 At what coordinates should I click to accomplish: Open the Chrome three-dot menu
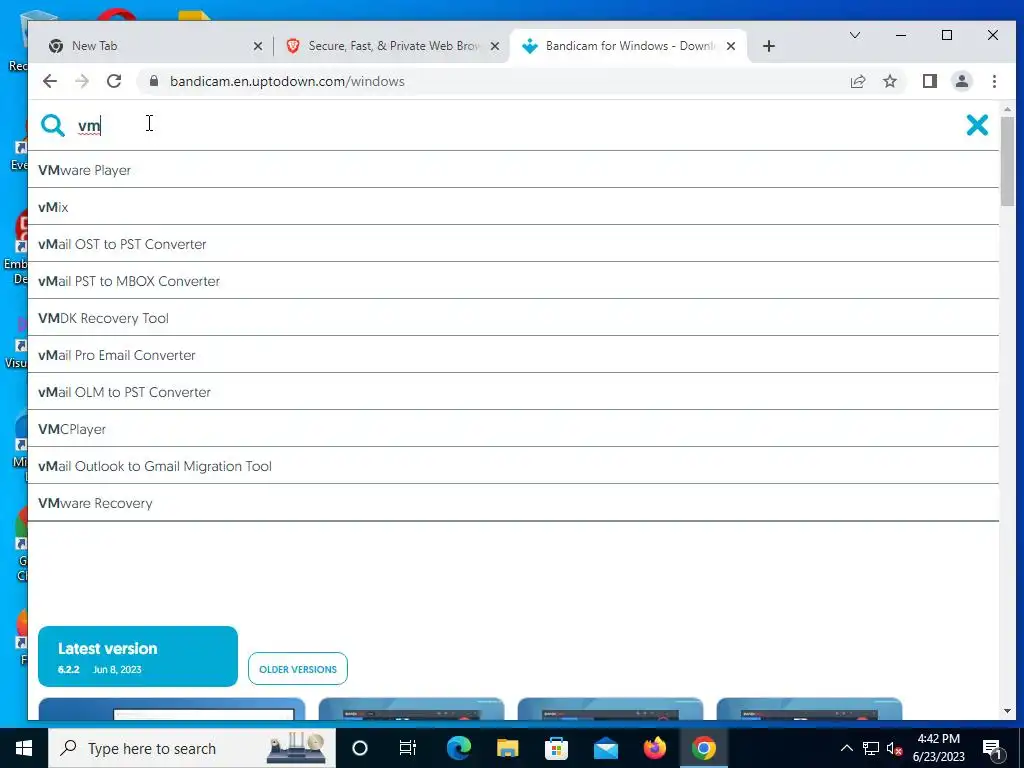tap(994, 81)
